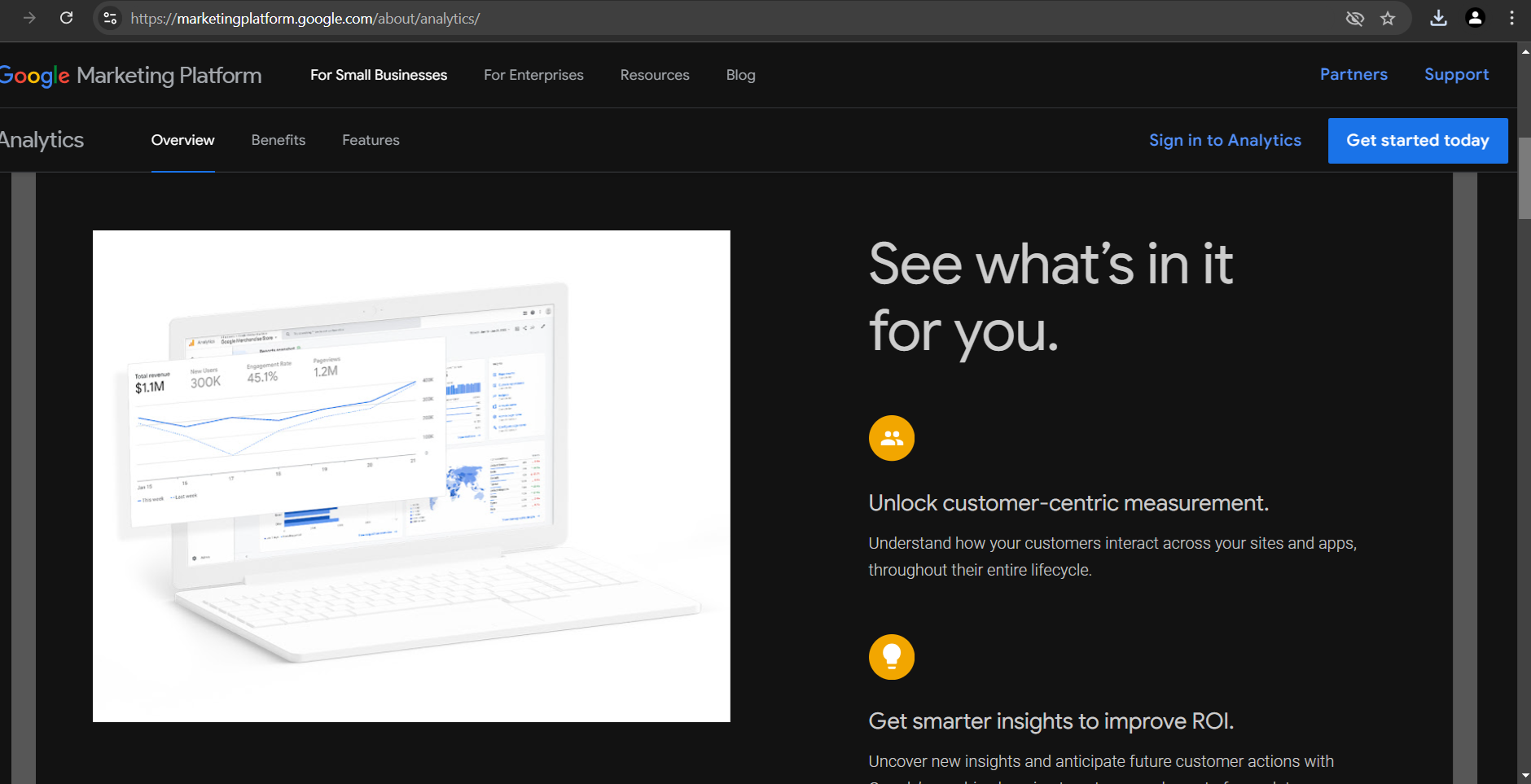Open the Sign in to Analytics link
The height and width of the screenshot is (784, 1531).
[1225, 140]
